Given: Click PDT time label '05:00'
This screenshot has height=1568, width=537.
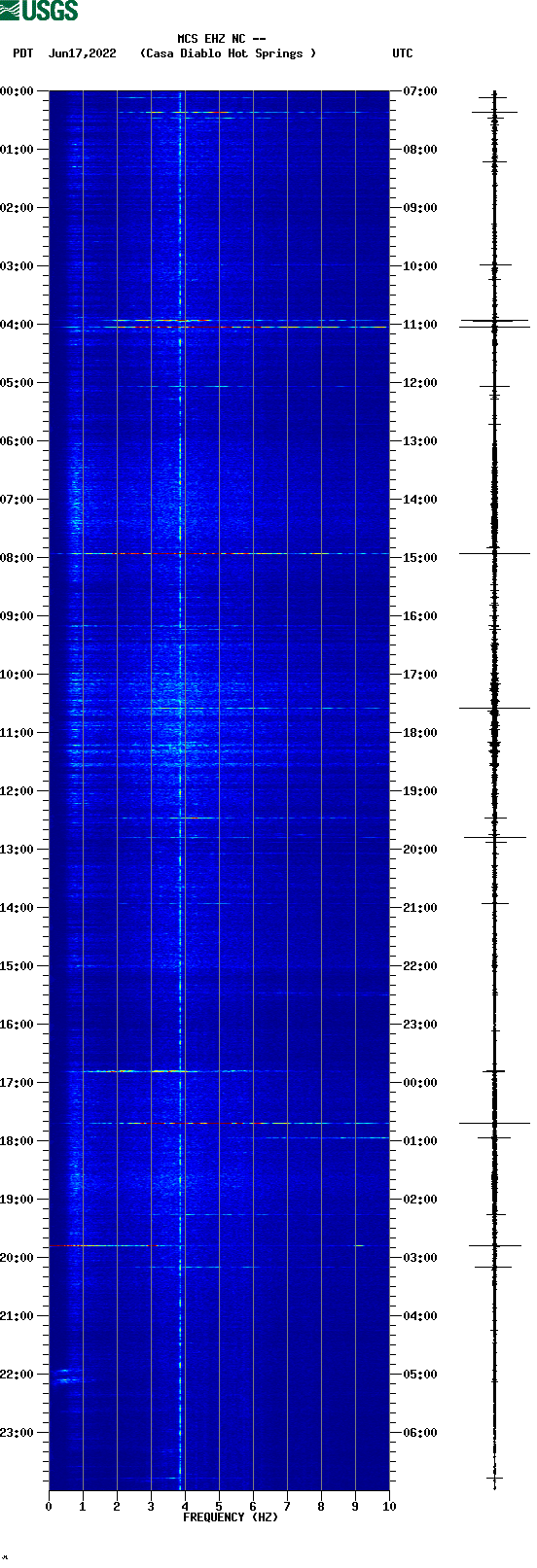Looking at the screenshot, I should [x=18, y=383].
